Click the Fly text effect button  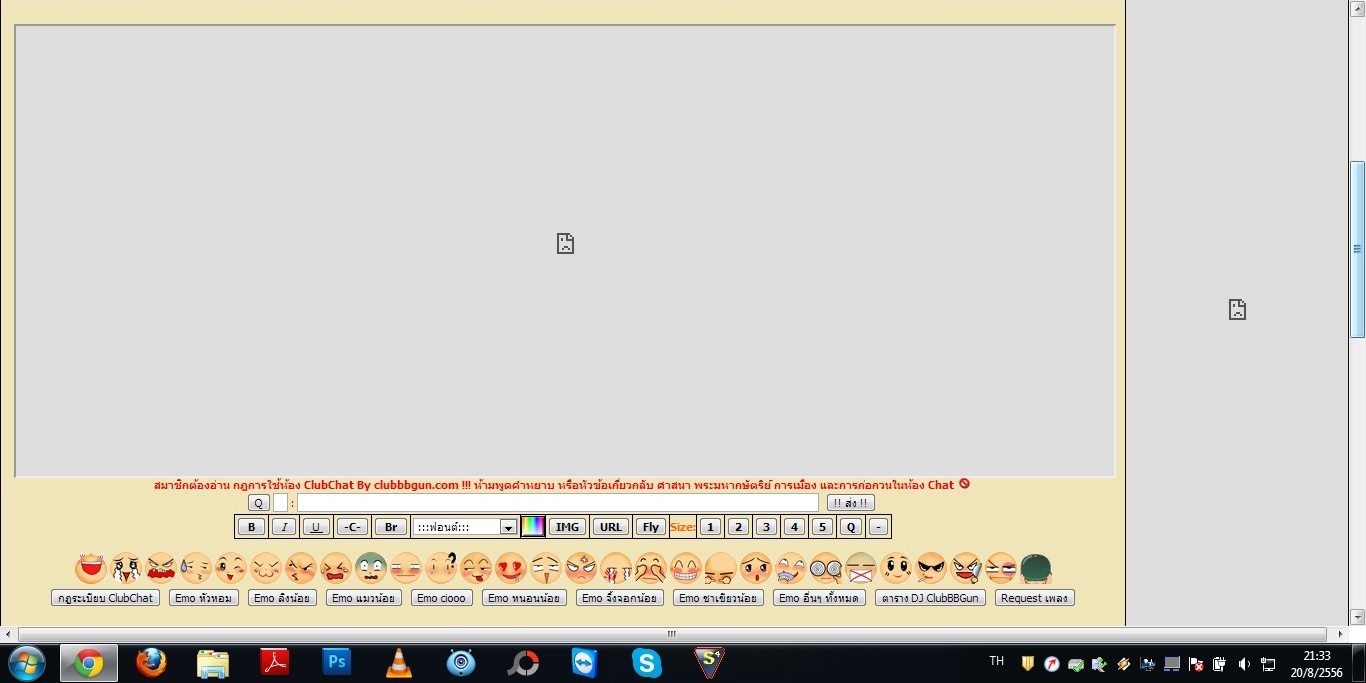tap(651, 527)
